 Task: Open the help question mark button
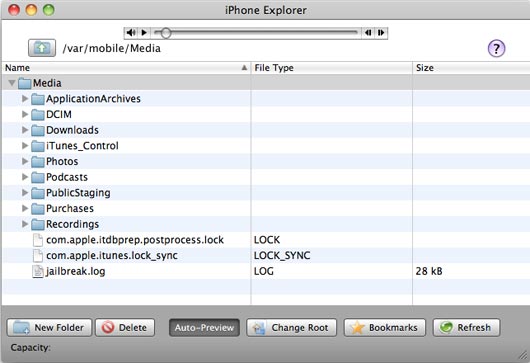coord(496,49)
